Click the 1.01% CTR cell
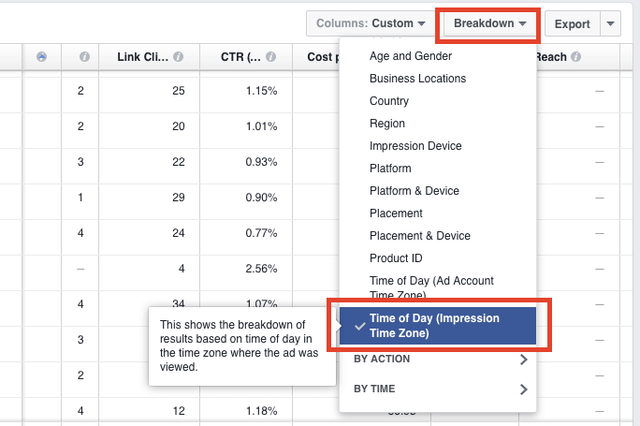 tap(261, 126)
